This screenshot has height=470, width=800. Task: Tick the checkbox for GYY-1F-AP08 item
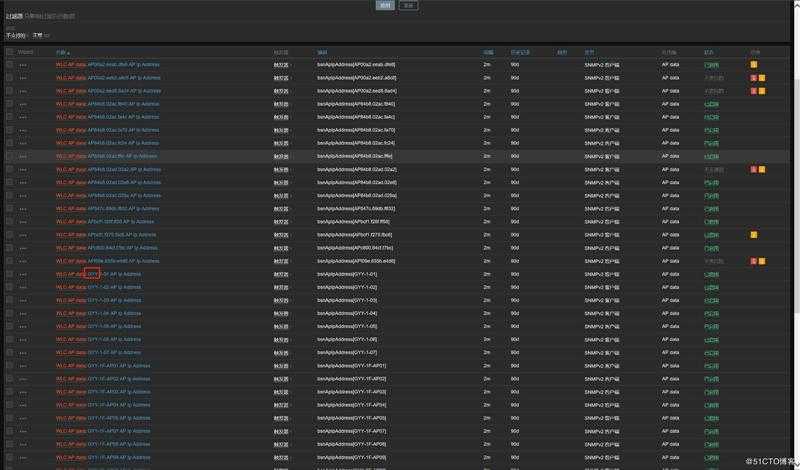[9, 444]
